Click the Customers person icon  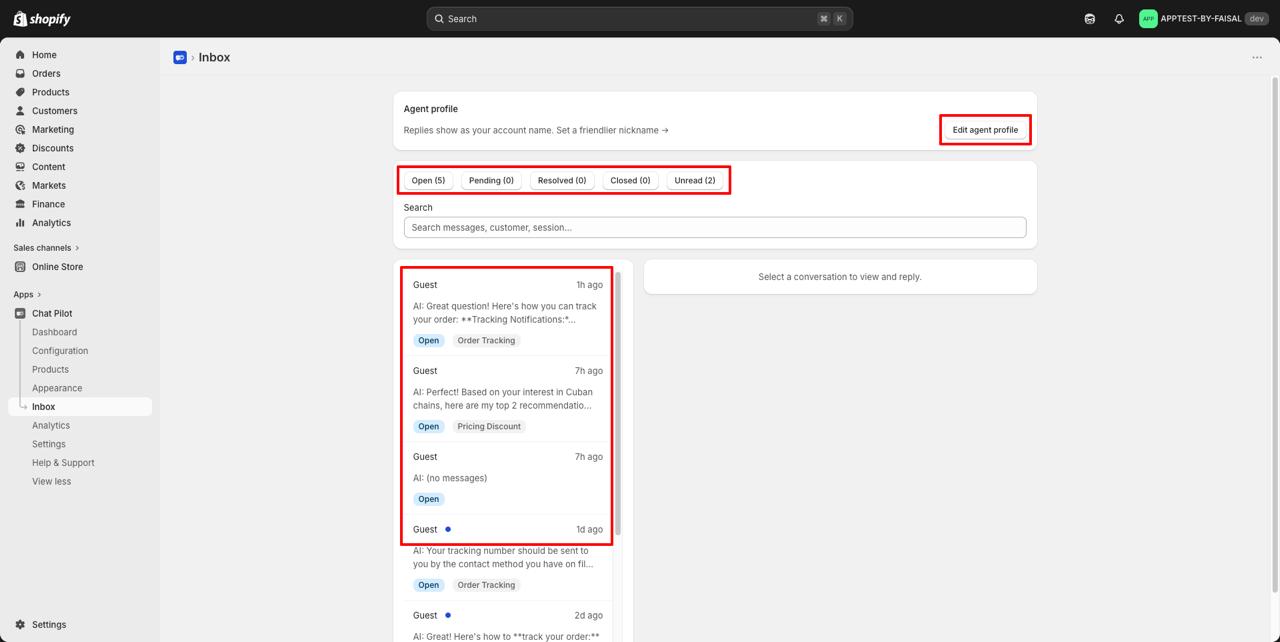point(20,111)
